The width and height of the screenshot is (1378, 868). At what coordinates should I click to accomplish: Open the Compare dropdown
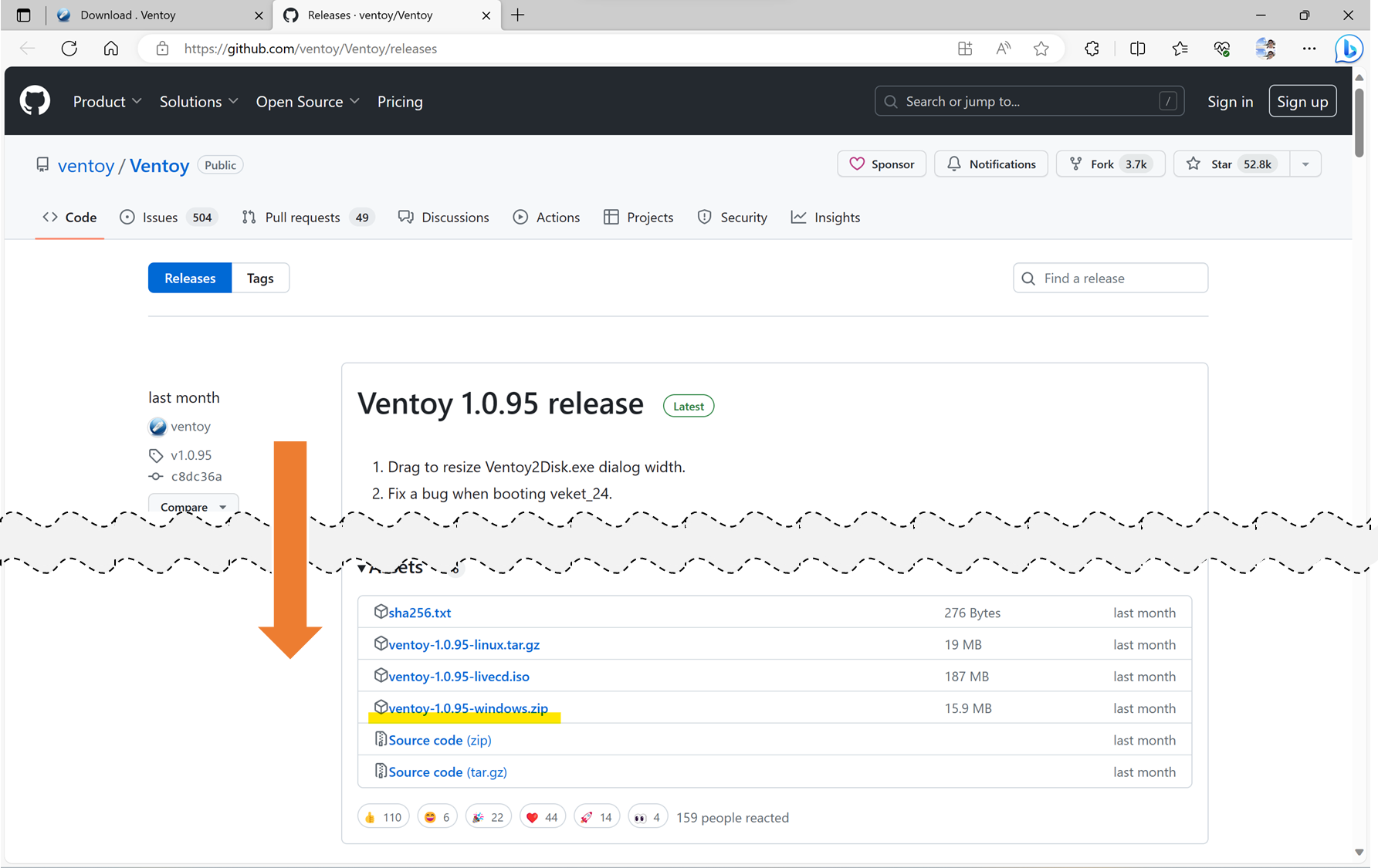click(x=193, y=507)
